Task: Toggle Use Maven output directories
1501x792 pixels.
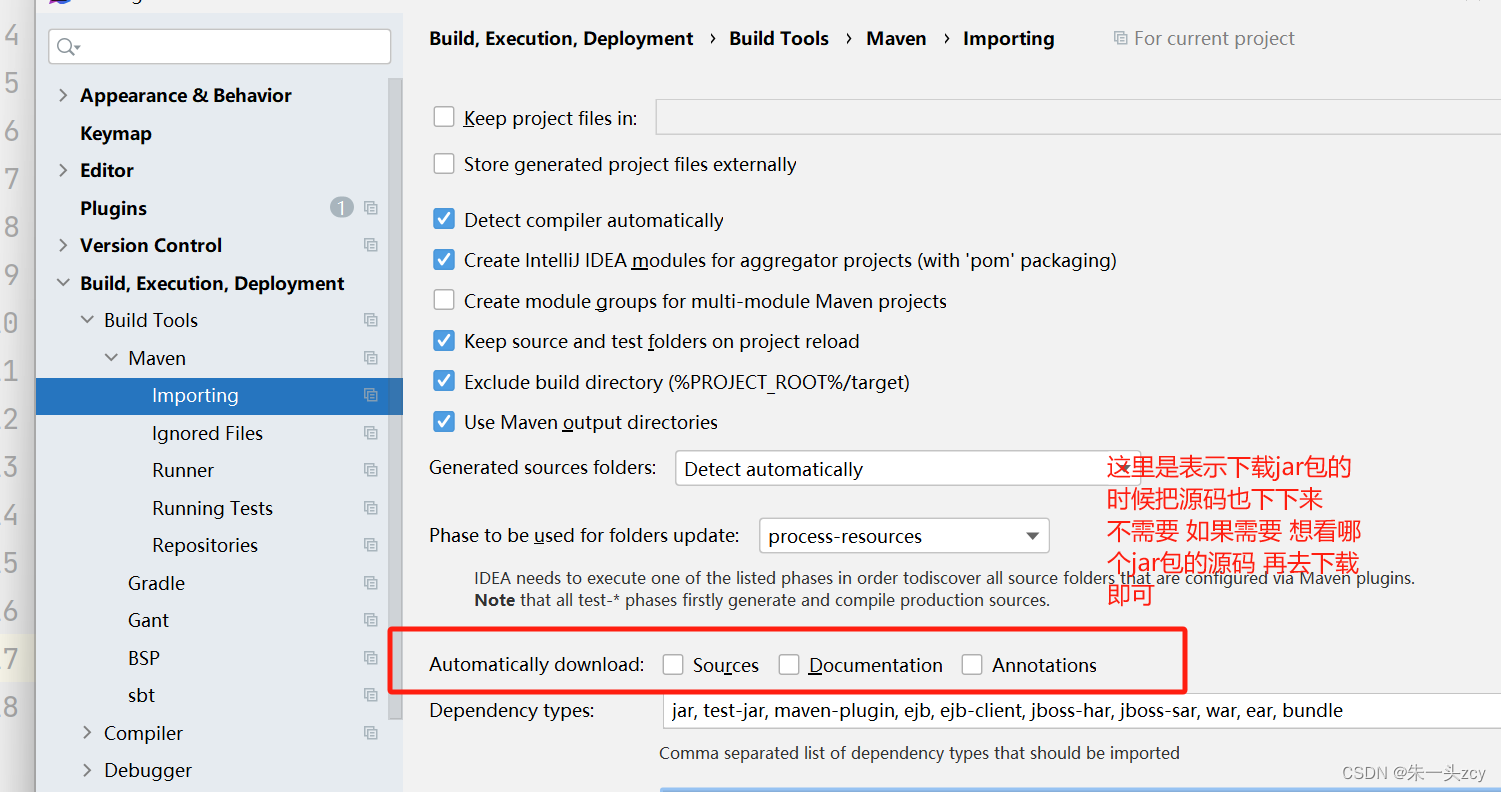Action: point(444,422)
